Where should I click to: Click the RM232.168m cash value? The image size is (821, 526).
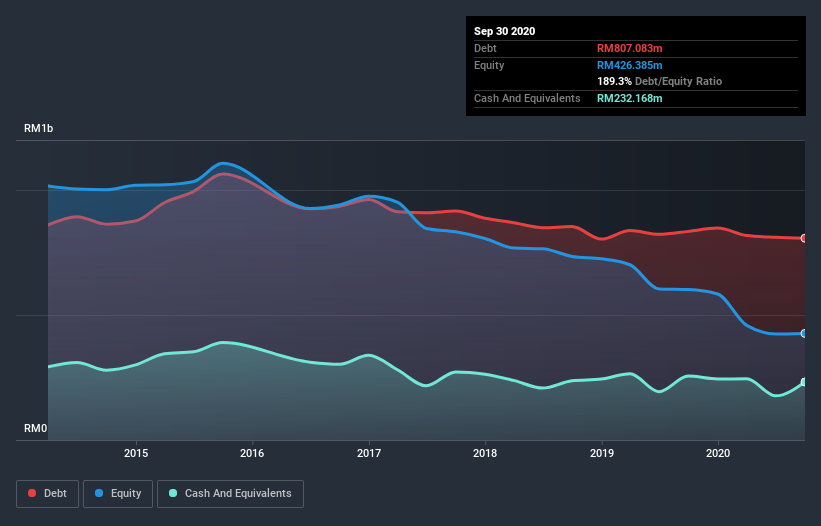[x=629, y=98]
